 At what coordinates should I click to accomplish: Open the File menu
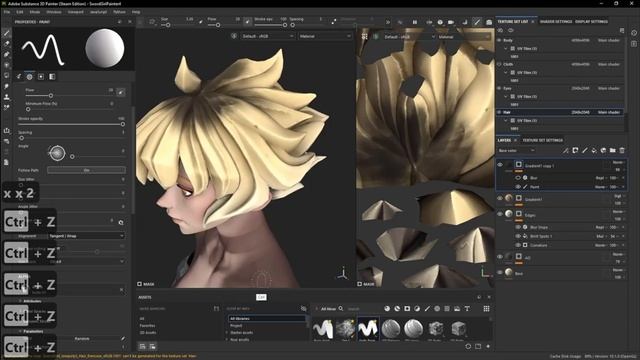click(7, 12)
